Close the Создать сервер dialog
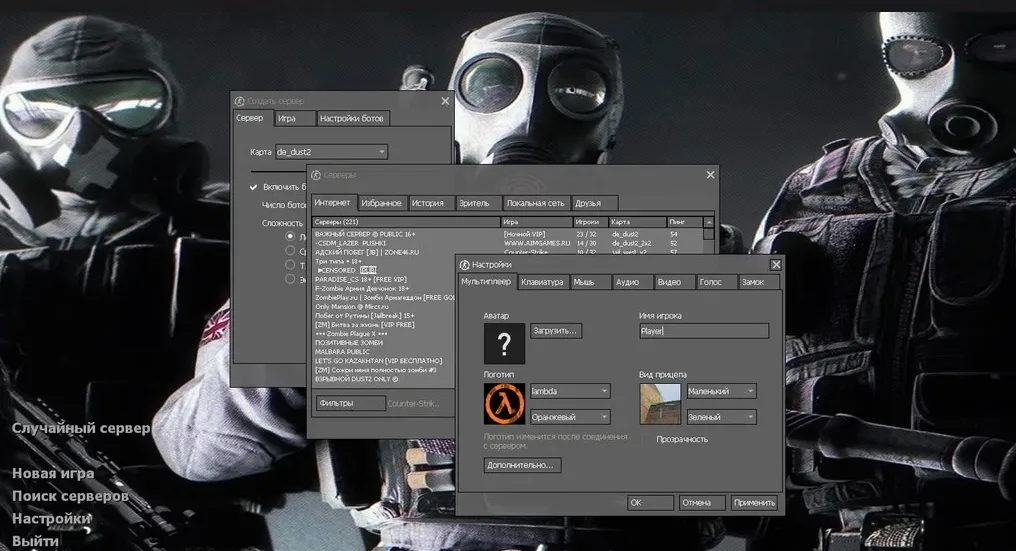 pyautogui.click(x=445, y=101)
